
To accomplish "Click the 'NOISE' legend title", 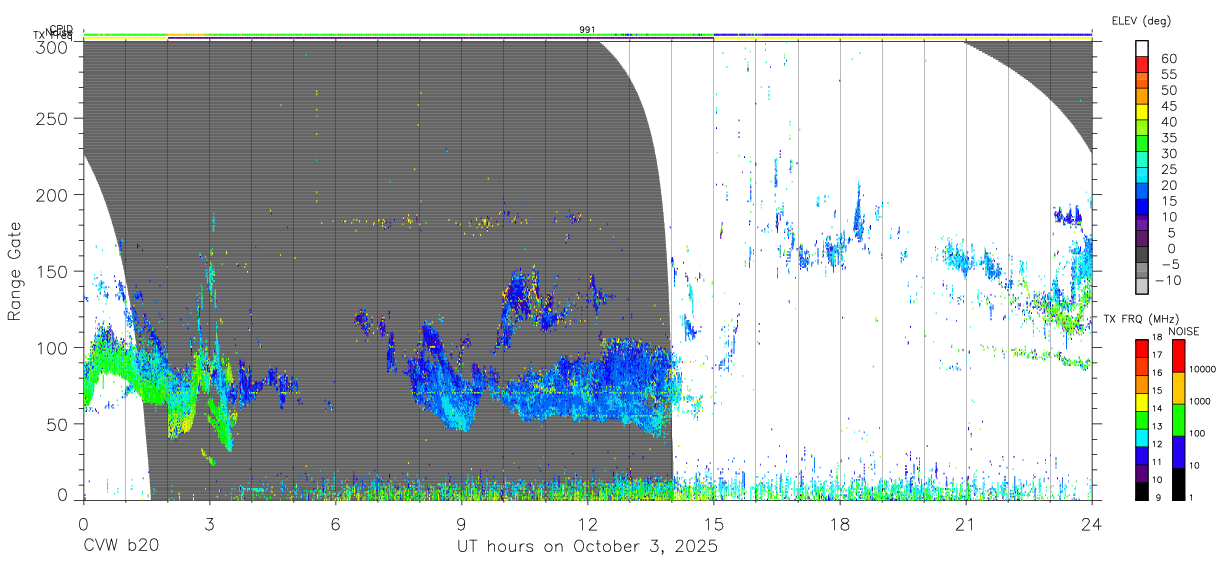I will [x=1184, y=331].
